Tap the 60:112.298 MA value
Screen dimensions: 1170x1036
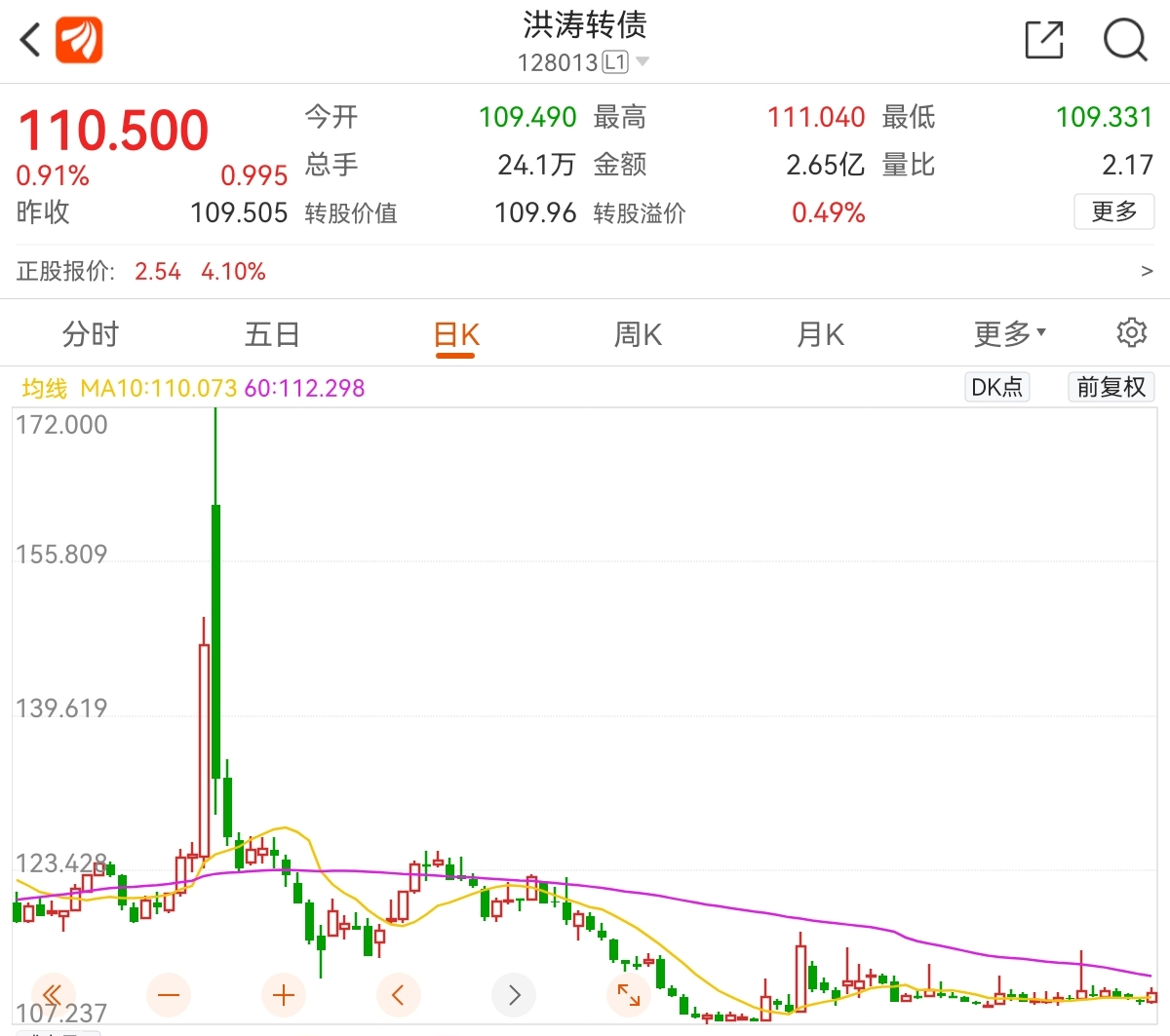[304, 388]
